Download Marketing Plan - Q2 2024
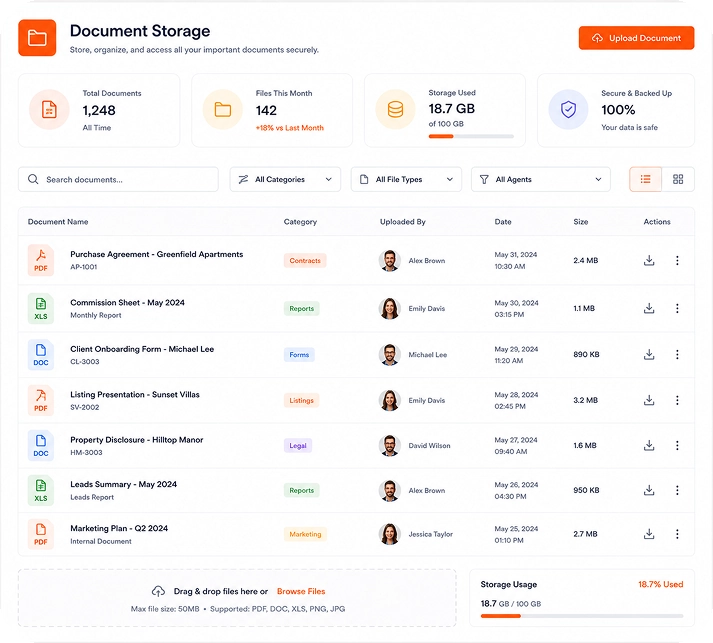 click(649, 534)
